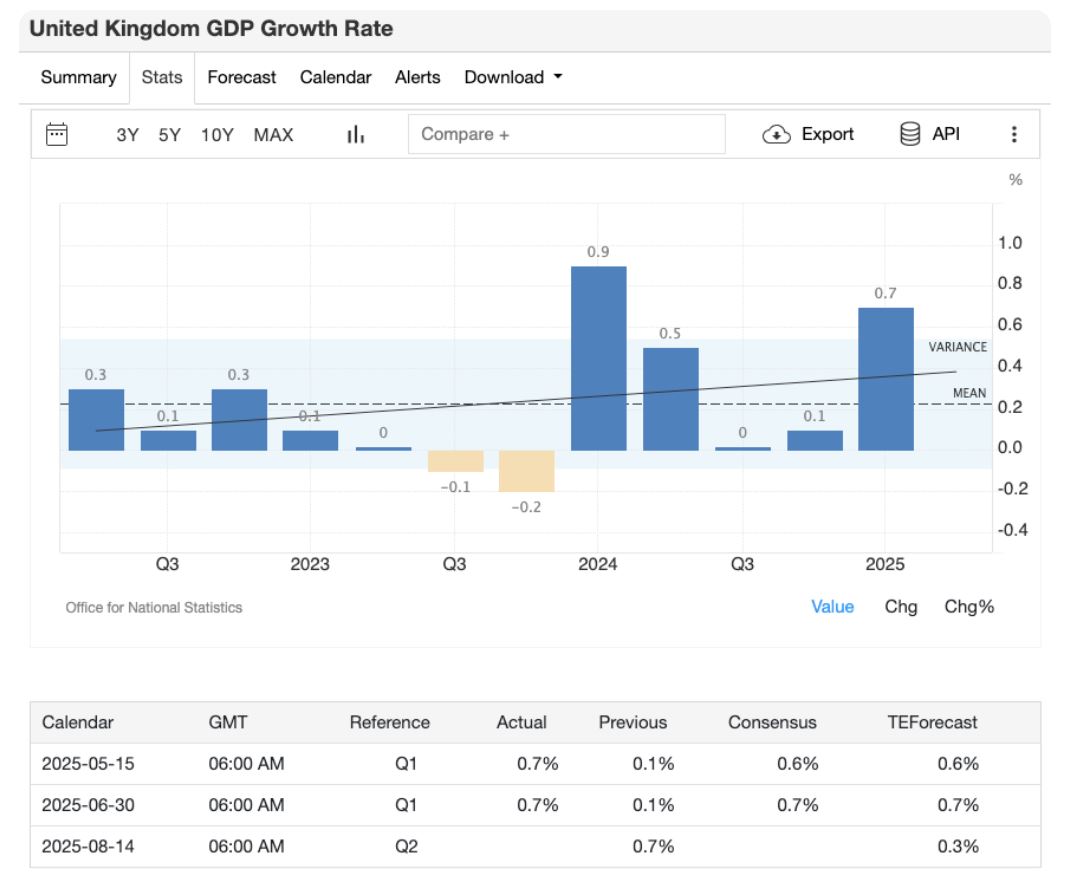Select the Chg display option

point(900,606)
